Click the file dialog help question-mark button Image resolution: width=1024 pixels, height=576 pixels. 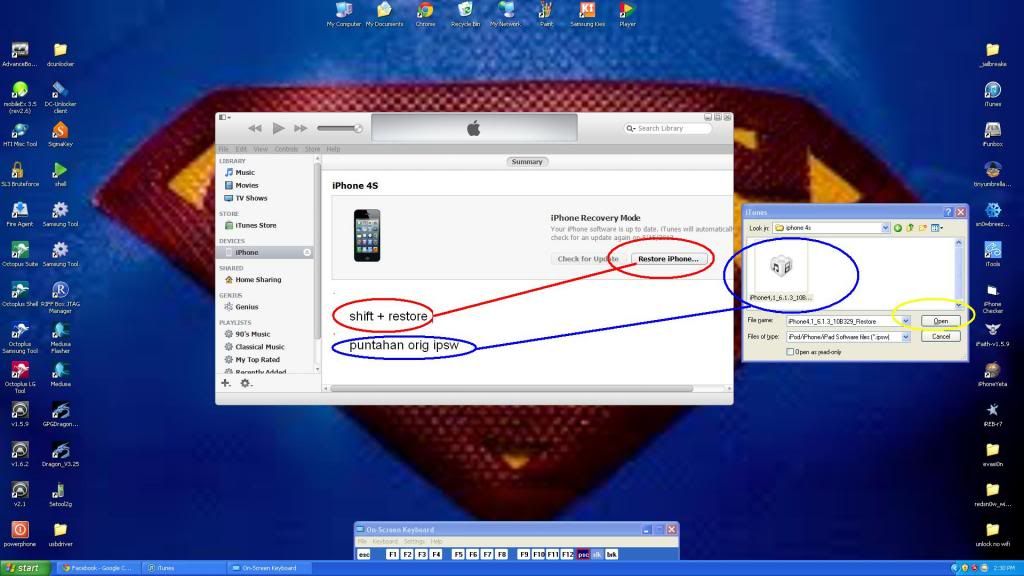click(x=948, y=212)
